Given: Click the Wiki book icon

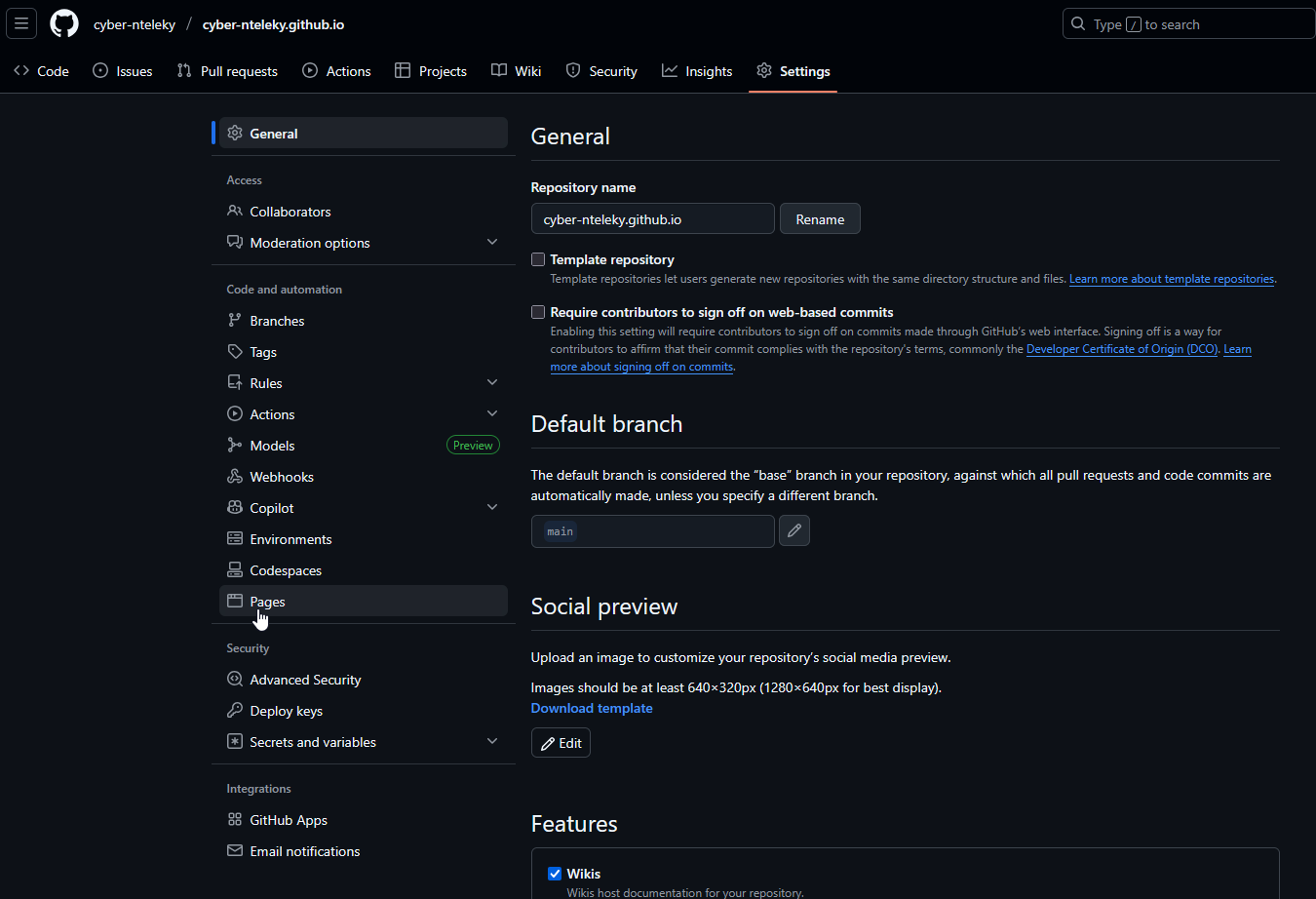Looking at the screenshot, I should pos(499,70).
